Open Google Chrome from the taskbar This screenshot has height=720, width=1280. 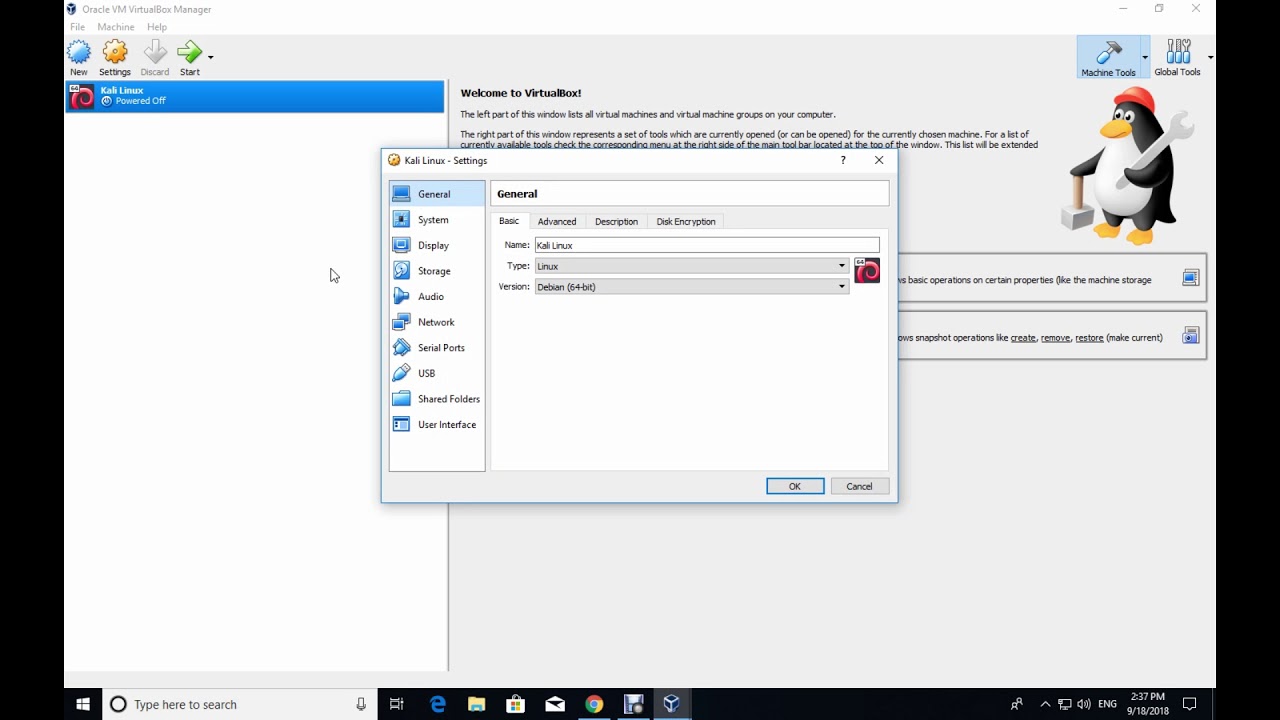click(594, 704)
